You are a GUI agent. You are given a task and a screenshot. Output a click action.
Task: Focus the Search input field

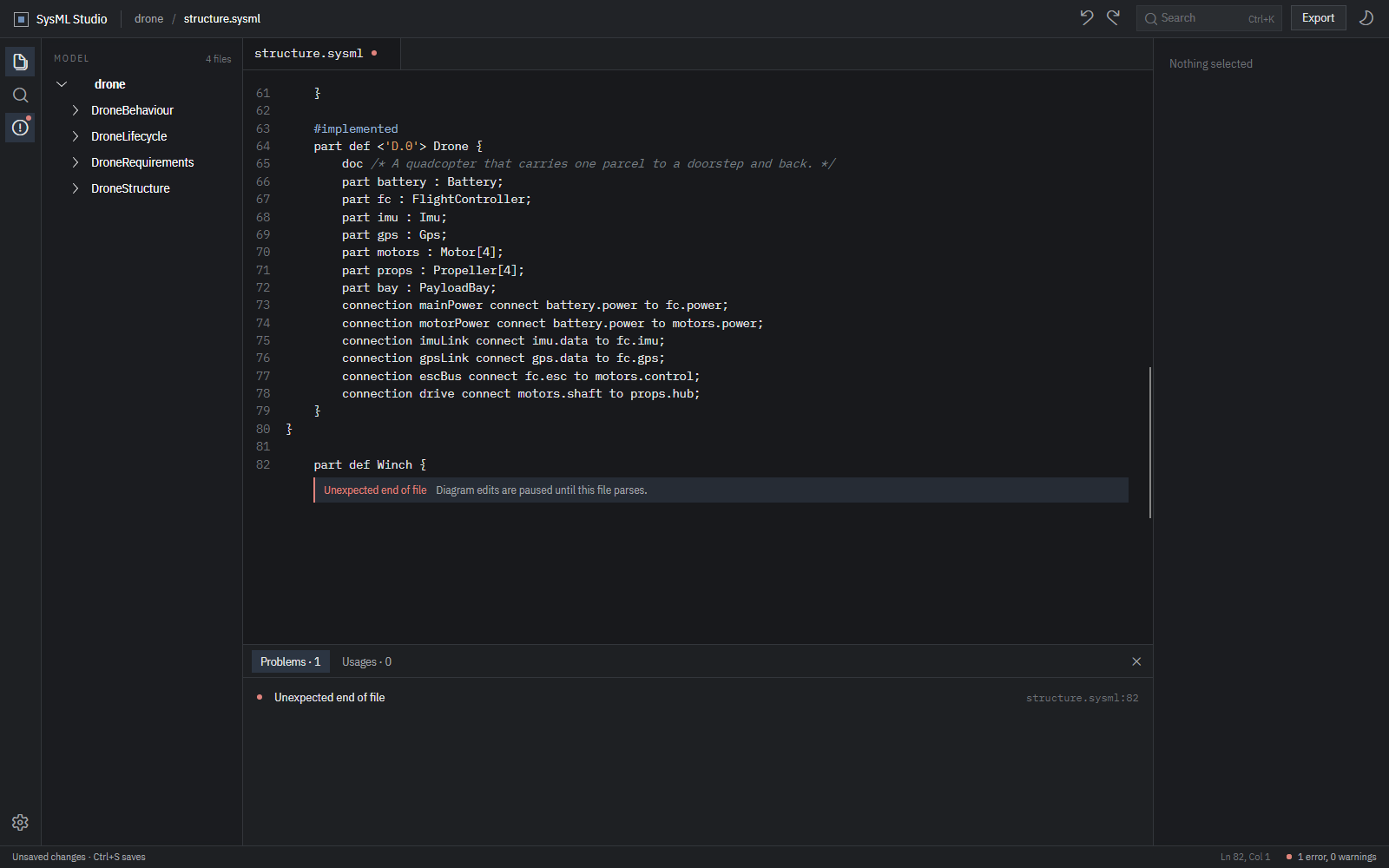click(1208, 18)
